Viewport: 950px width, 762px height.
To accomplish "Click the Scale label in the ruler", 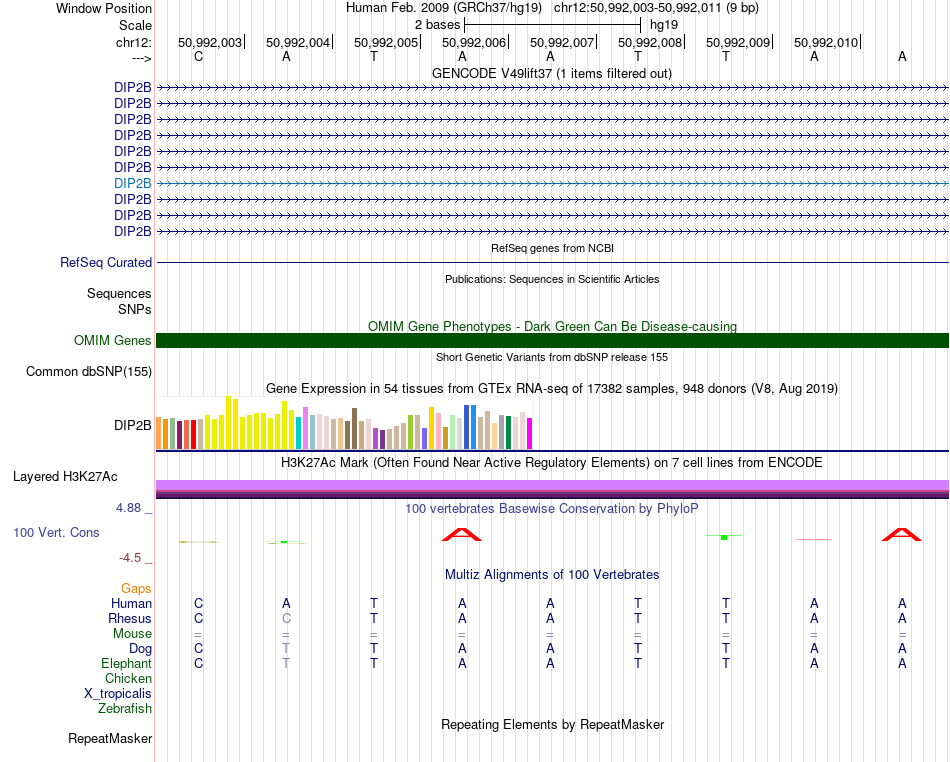I will pos(135,25).
